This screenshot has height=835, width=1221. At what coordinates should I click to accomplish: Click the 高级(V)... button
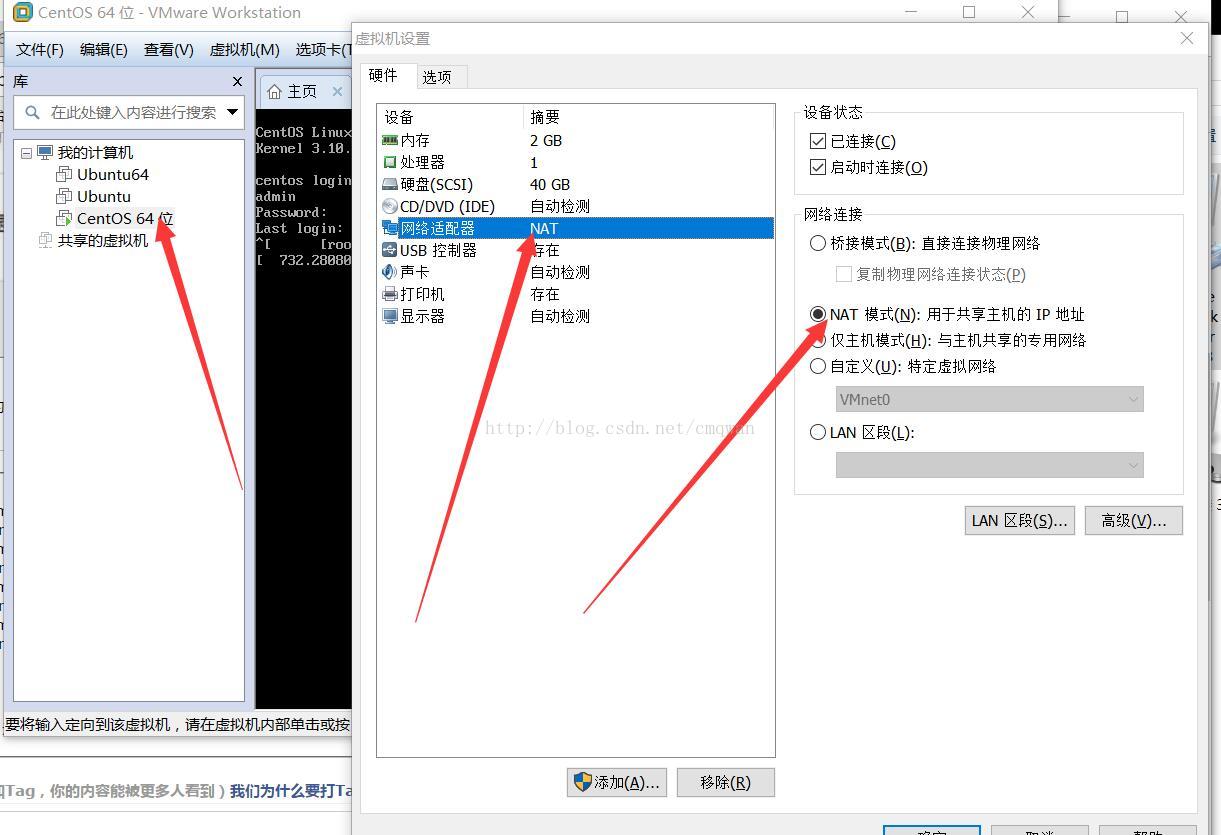[x=1134, y=520]
